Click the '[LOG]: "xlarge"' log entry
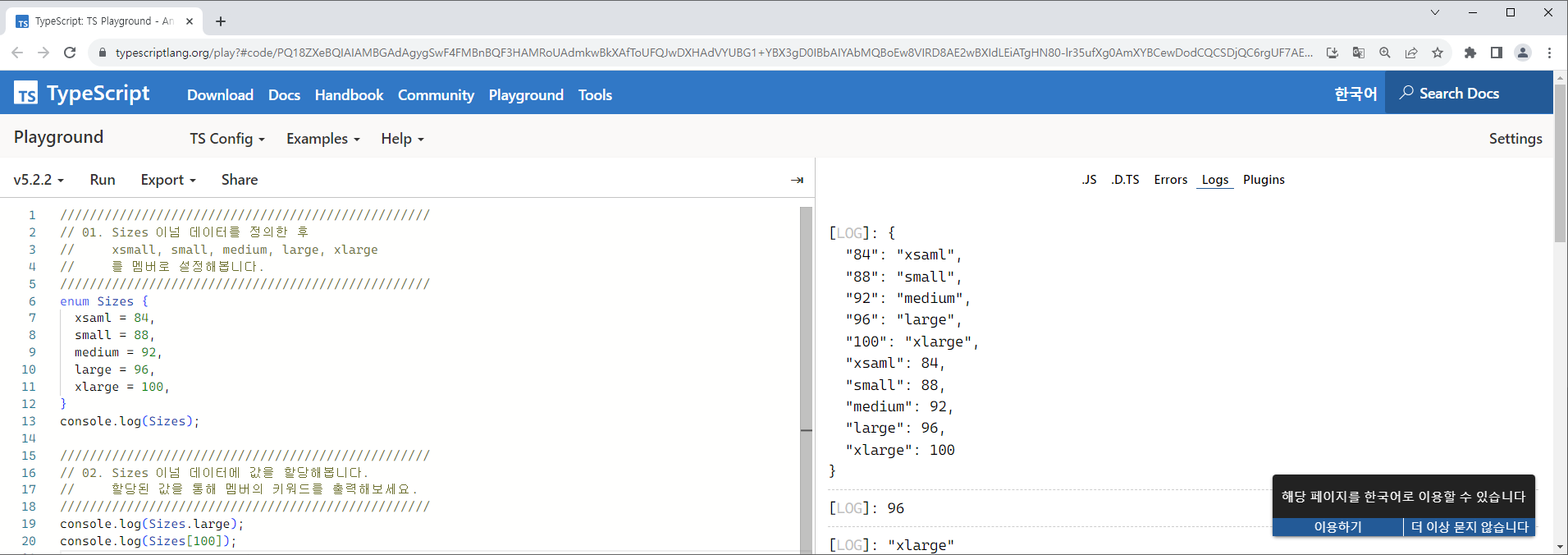Viewport: 1568px width, 555px height. point(892,545)
